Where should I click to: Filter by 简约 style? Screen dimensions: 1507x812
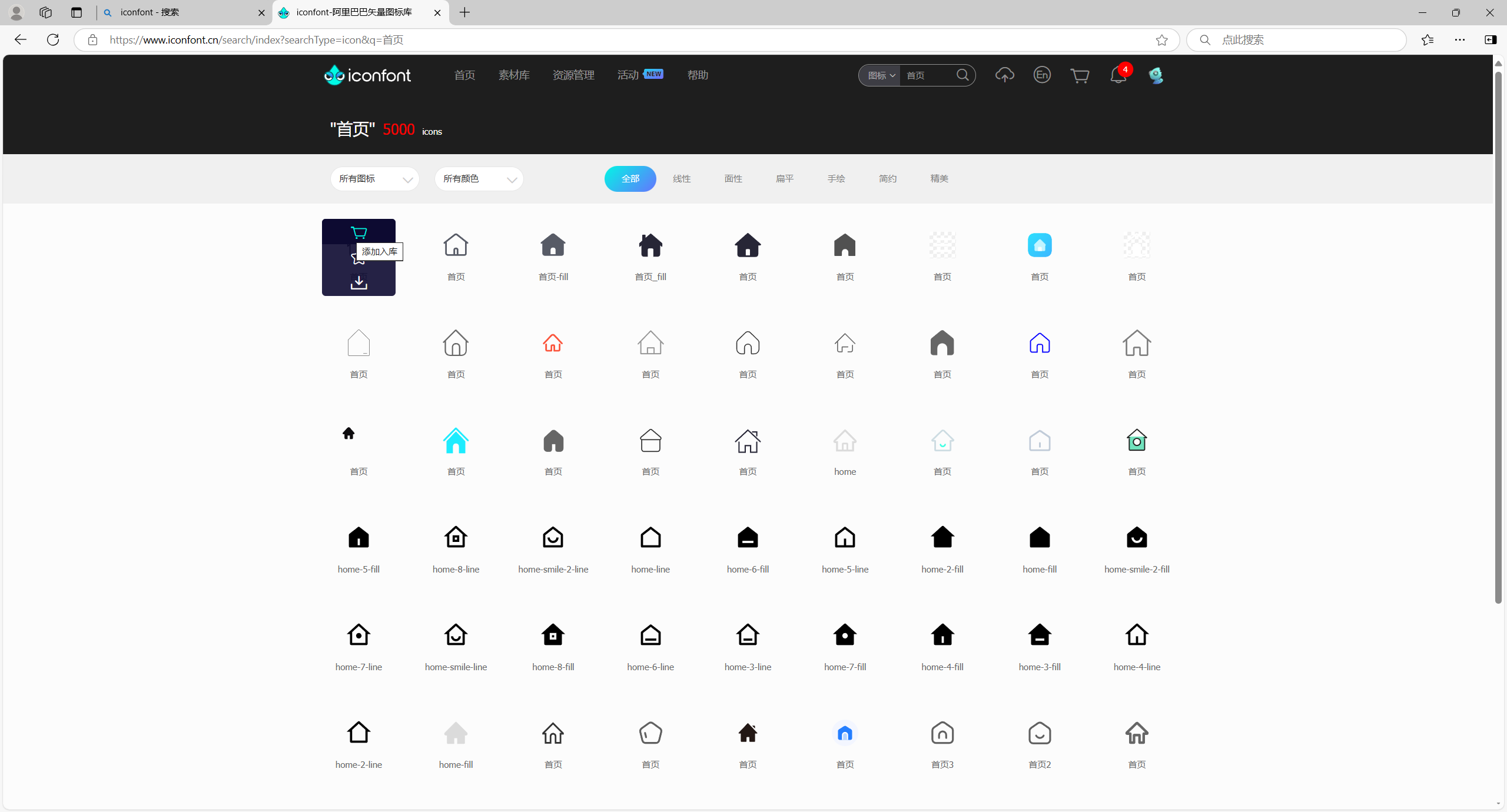click(x=888, y=179)
